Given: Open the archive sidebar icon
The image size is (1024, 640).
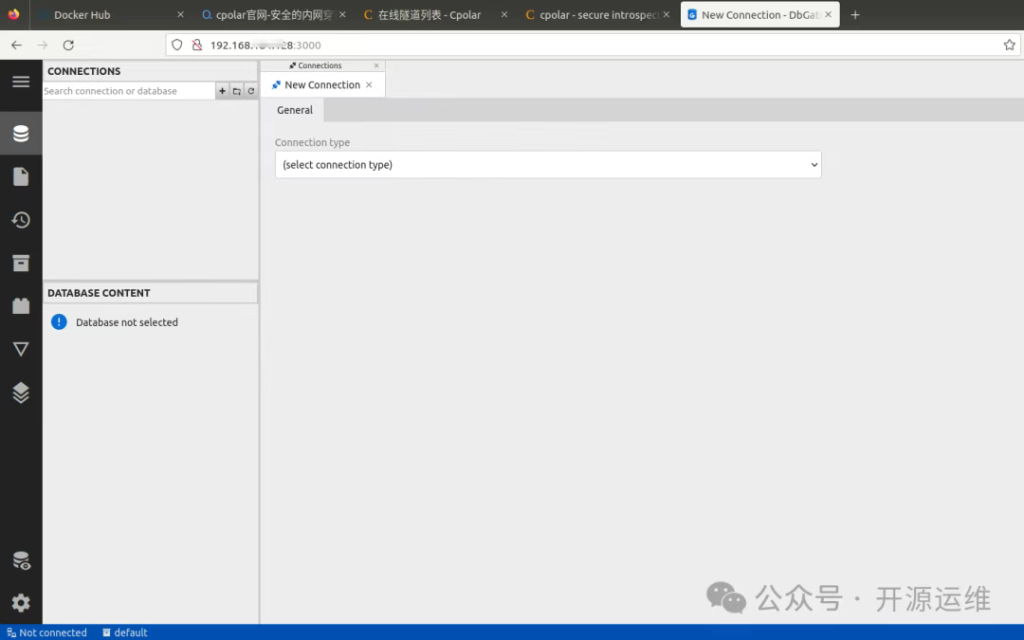Looking at the screenshot, I should (x=21, y=263).
